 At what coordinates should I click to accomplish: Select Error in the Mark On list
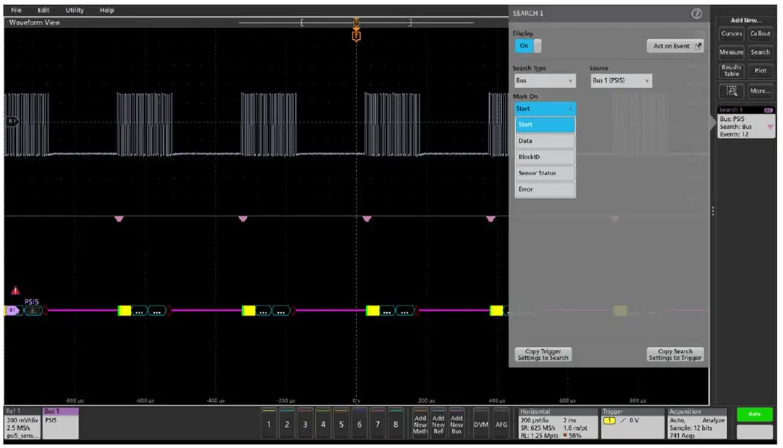pos(545,189)
